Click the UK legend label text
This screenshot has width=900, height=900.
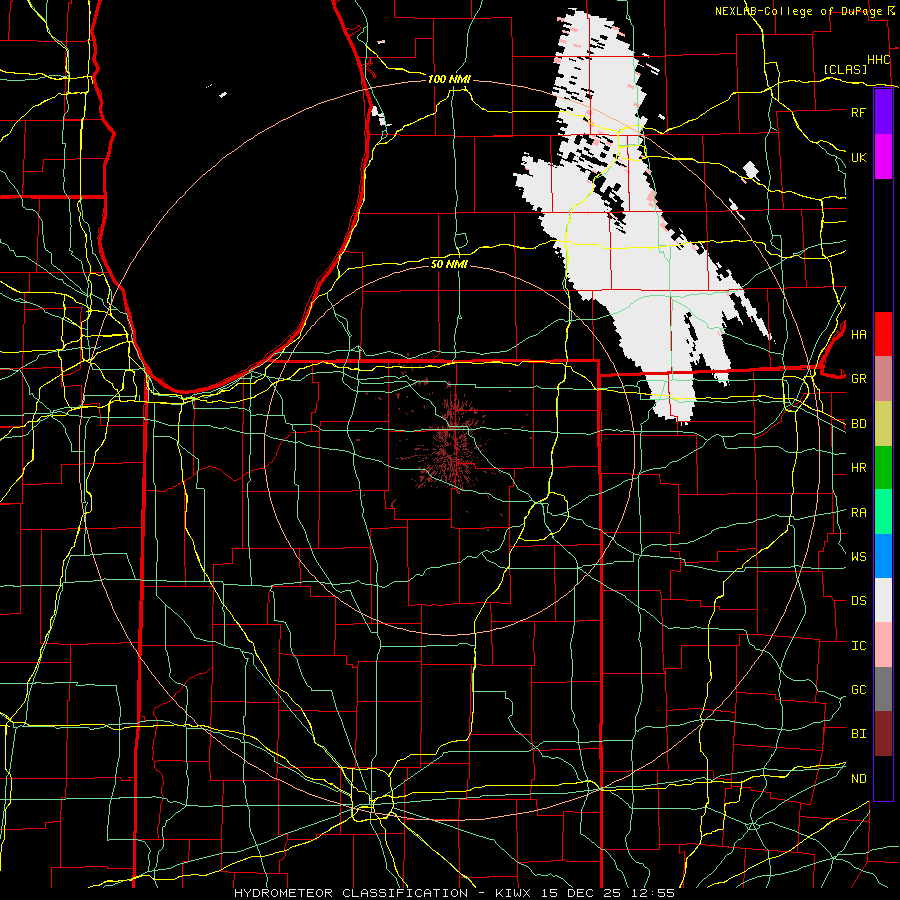[858, 157]
